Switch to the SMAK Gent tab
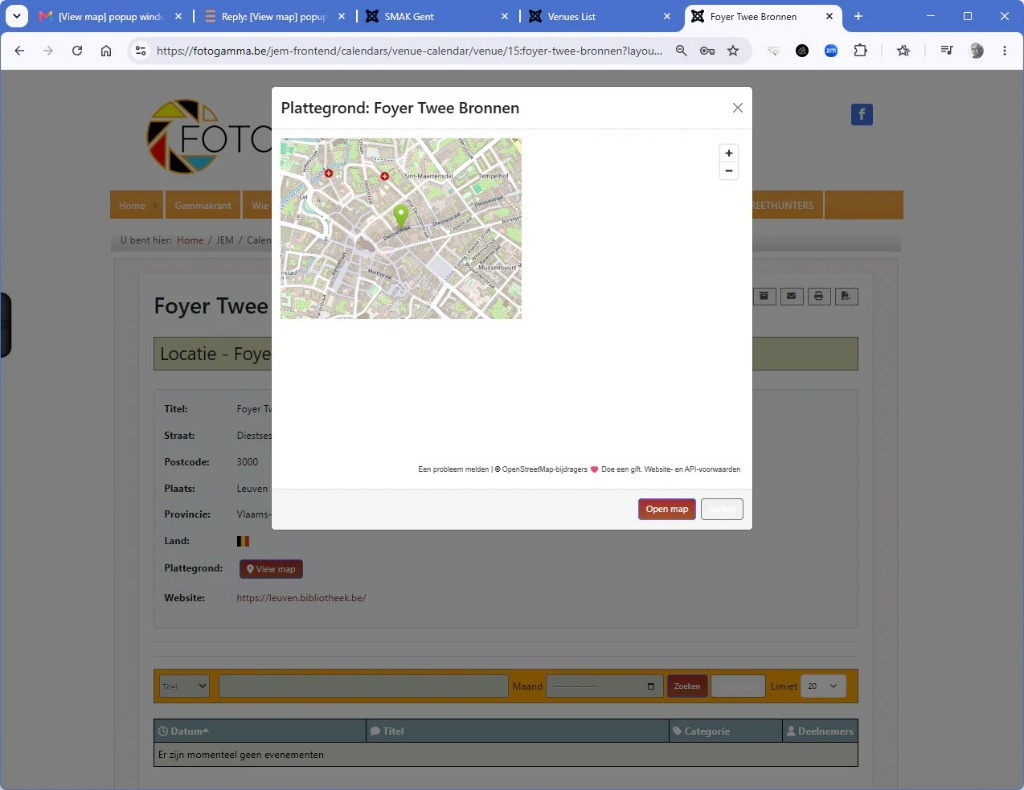1024x790 pixels. coord(409,16)
